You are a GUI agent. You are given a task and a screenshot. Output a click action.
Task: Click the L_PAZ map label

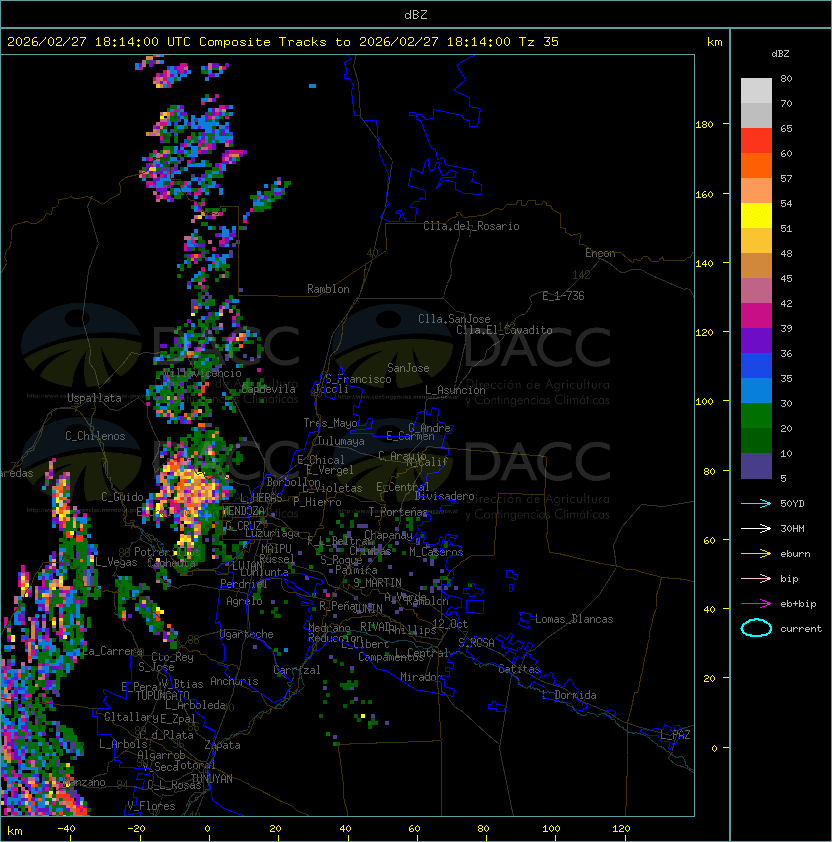675,735
